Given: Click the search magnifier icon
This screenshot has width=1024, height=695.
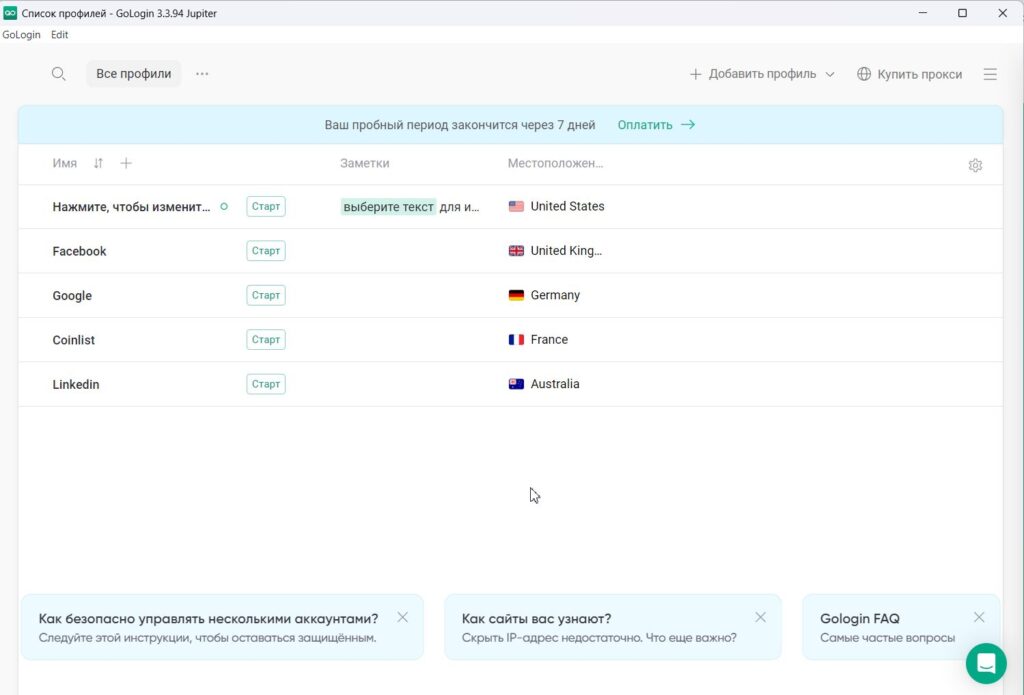Looking at the screenshot, I should (58, 74).
